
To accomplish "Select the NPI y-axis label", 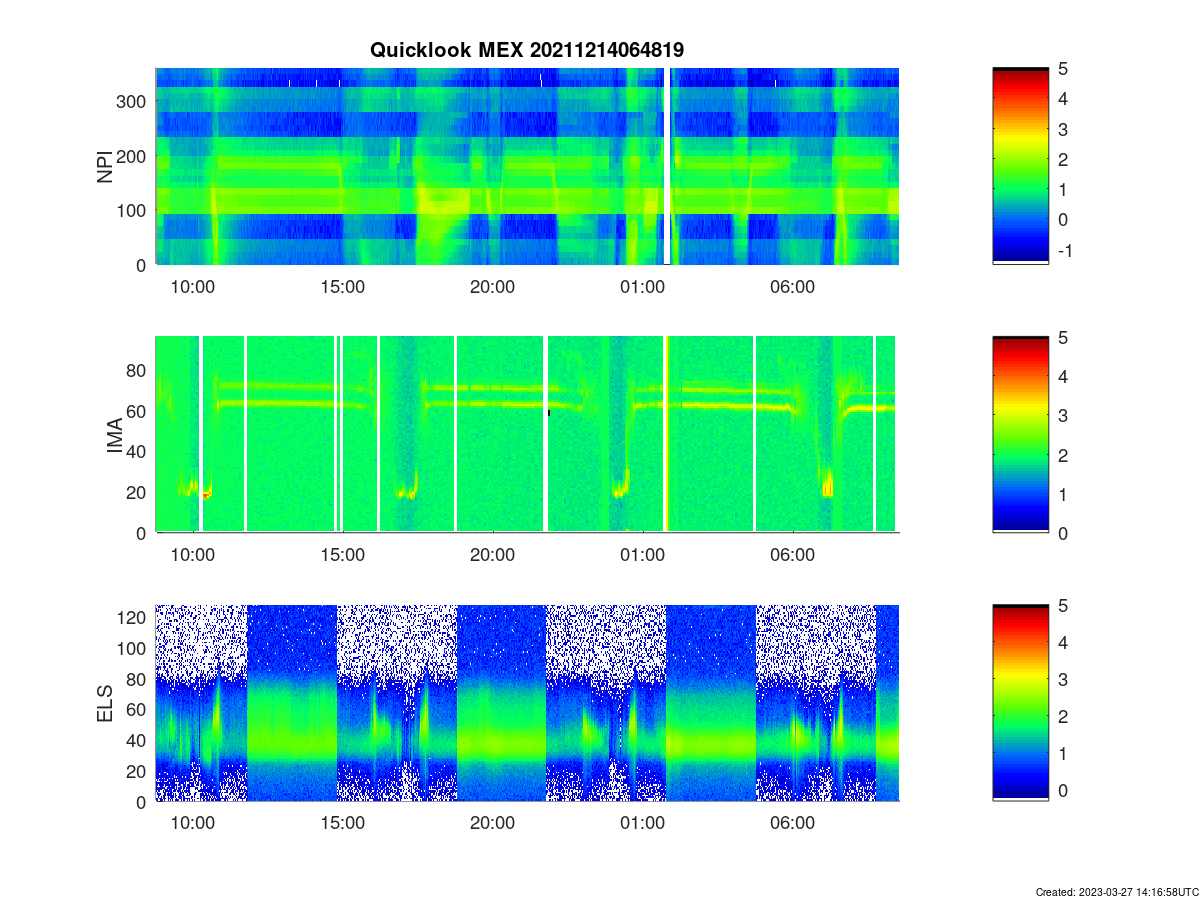I will coord(105,167).
